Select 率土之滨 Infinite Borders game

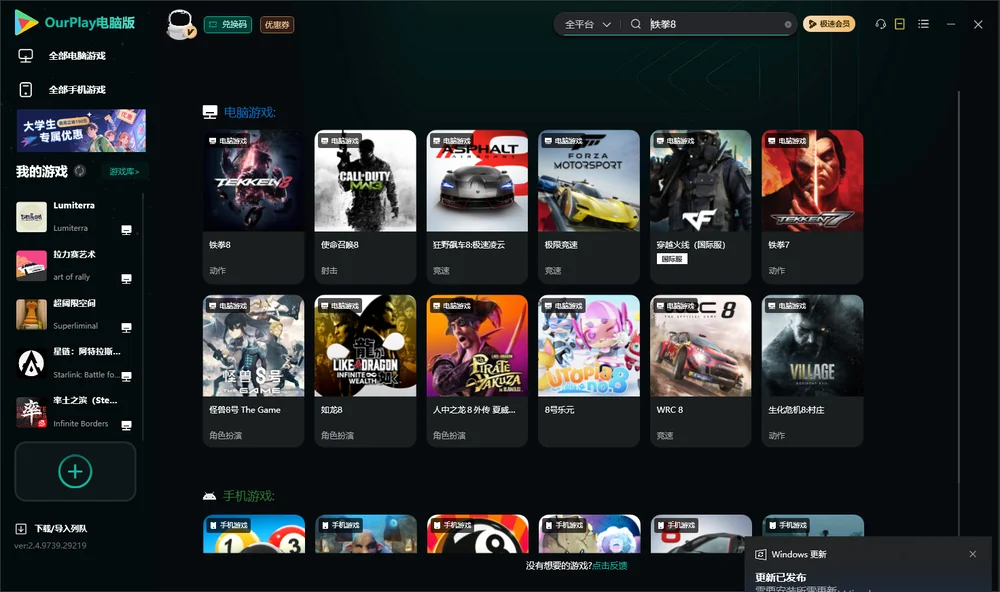click(x=77, y=412)
